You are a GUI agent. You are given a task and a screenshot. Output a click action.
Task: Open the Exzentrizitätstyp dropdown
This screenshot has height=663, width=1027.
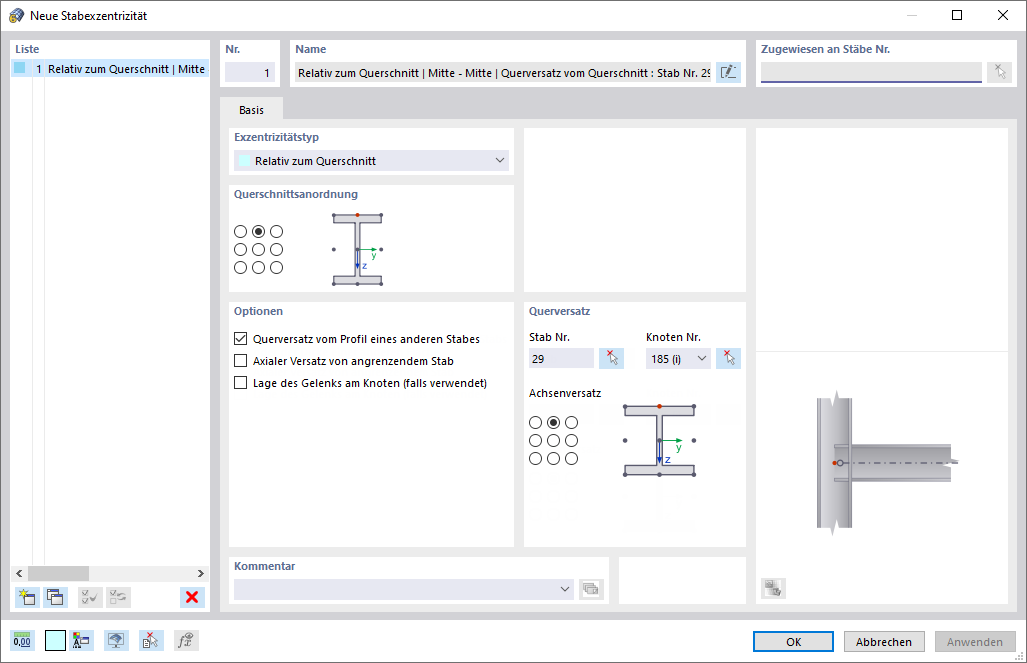pos(371,161)
